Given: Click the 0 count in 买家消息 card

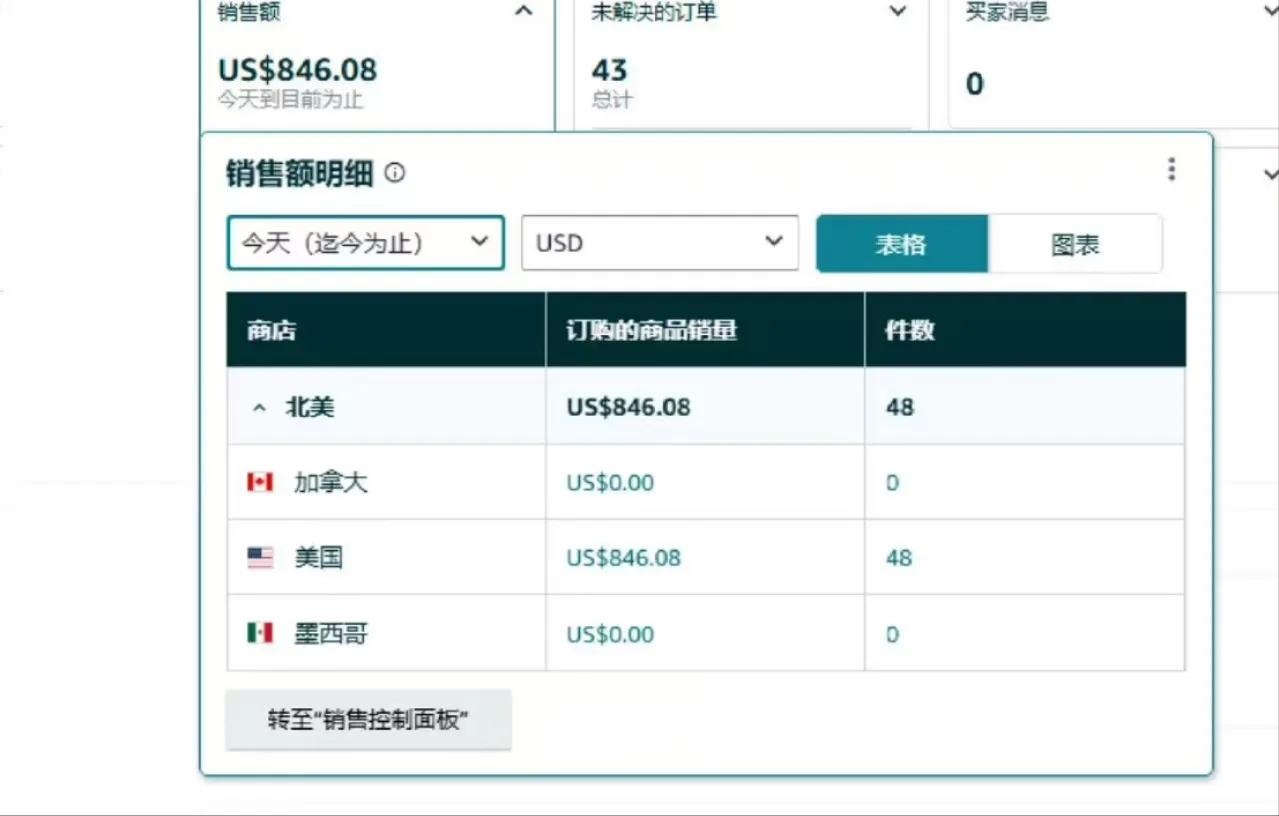Looking at the screenshot, I should [x=974, y=84].
